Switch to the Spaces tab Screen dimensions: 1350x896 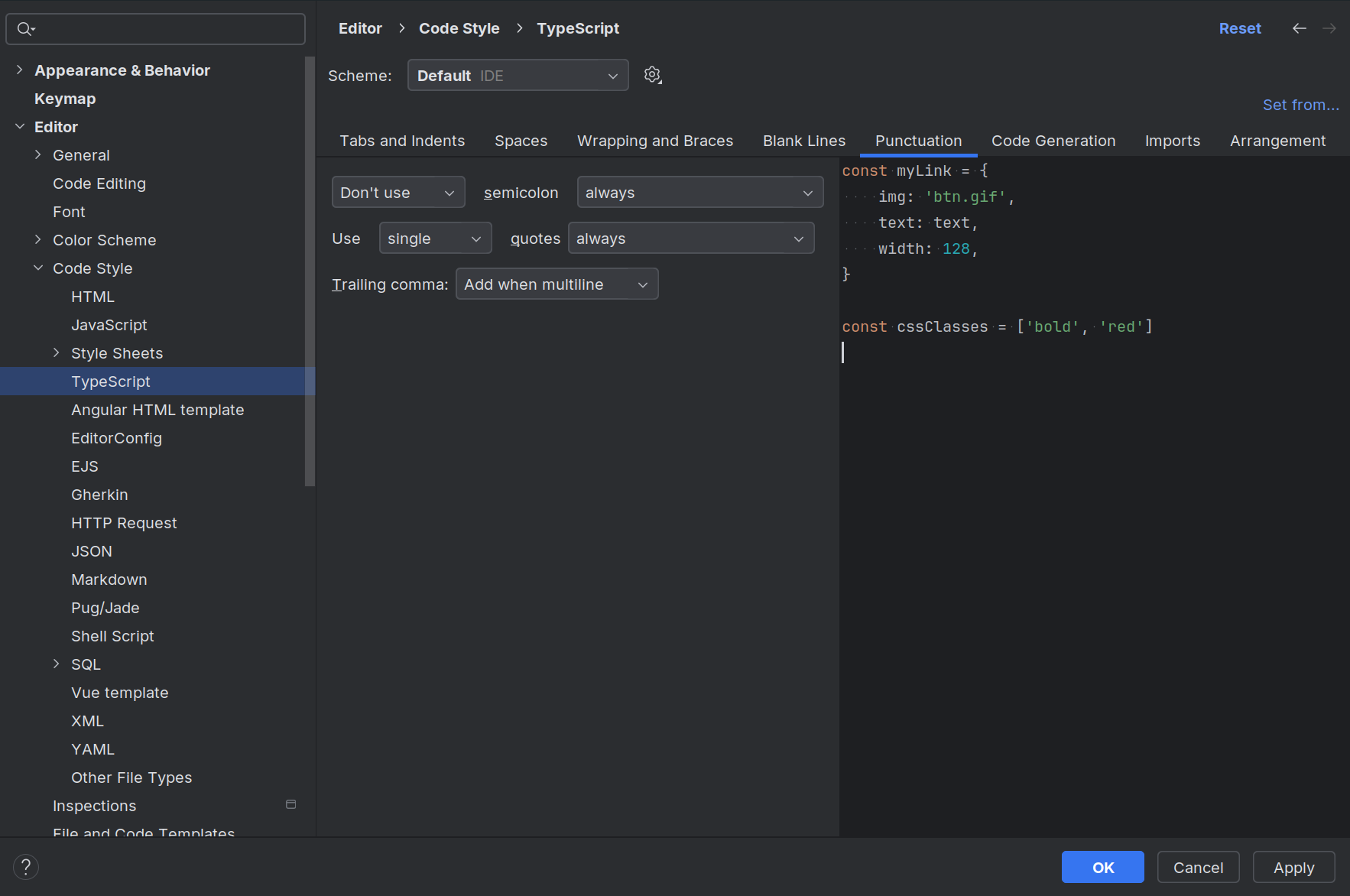(x=521, y=141)
